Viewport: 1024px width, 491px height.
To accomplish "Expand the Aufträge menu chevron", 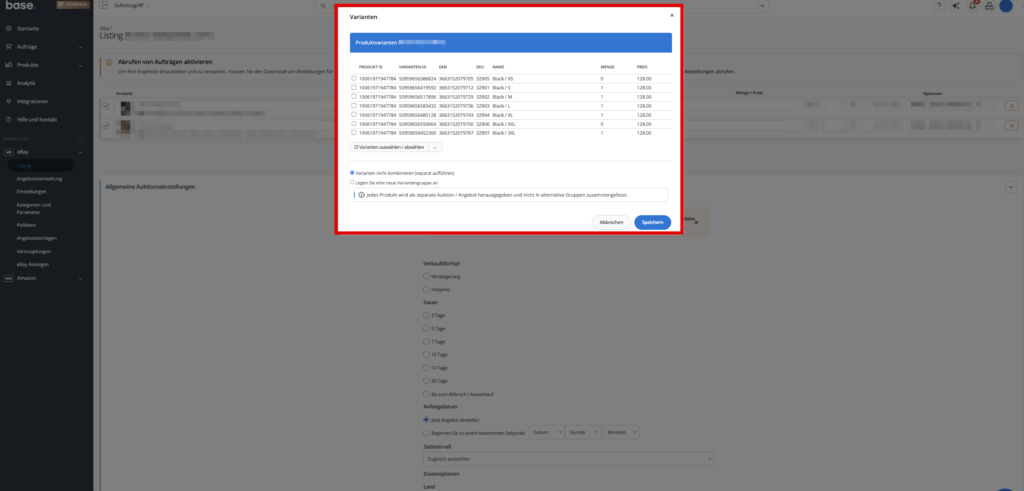I will pyautogui.click(x=80, y=47).
